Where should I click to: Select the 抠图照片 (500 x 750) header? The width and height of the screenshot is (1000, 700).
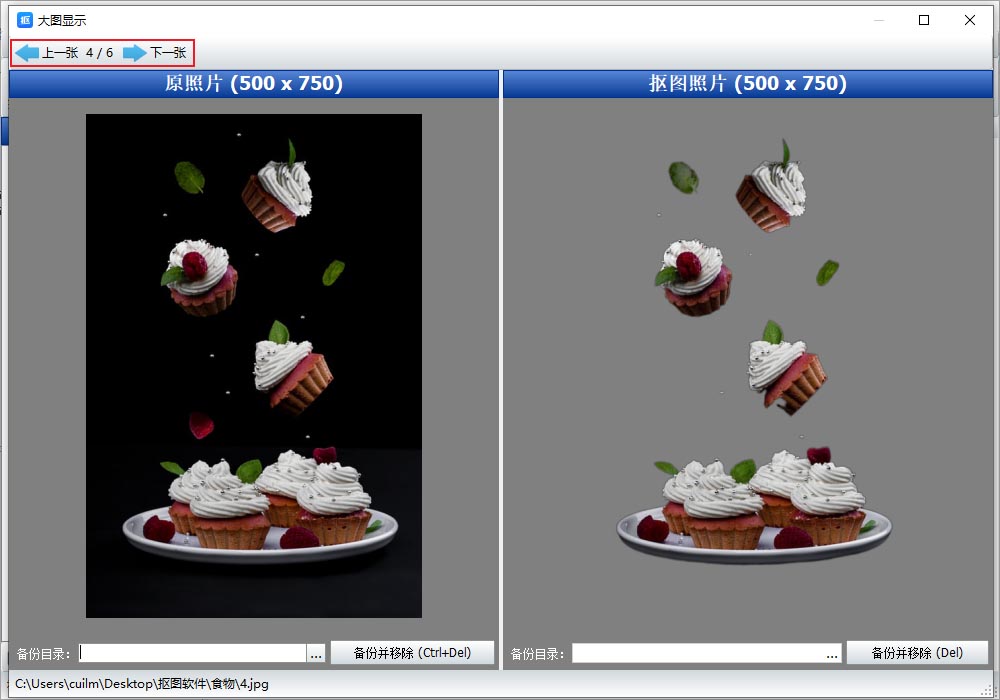click(747, 84)
